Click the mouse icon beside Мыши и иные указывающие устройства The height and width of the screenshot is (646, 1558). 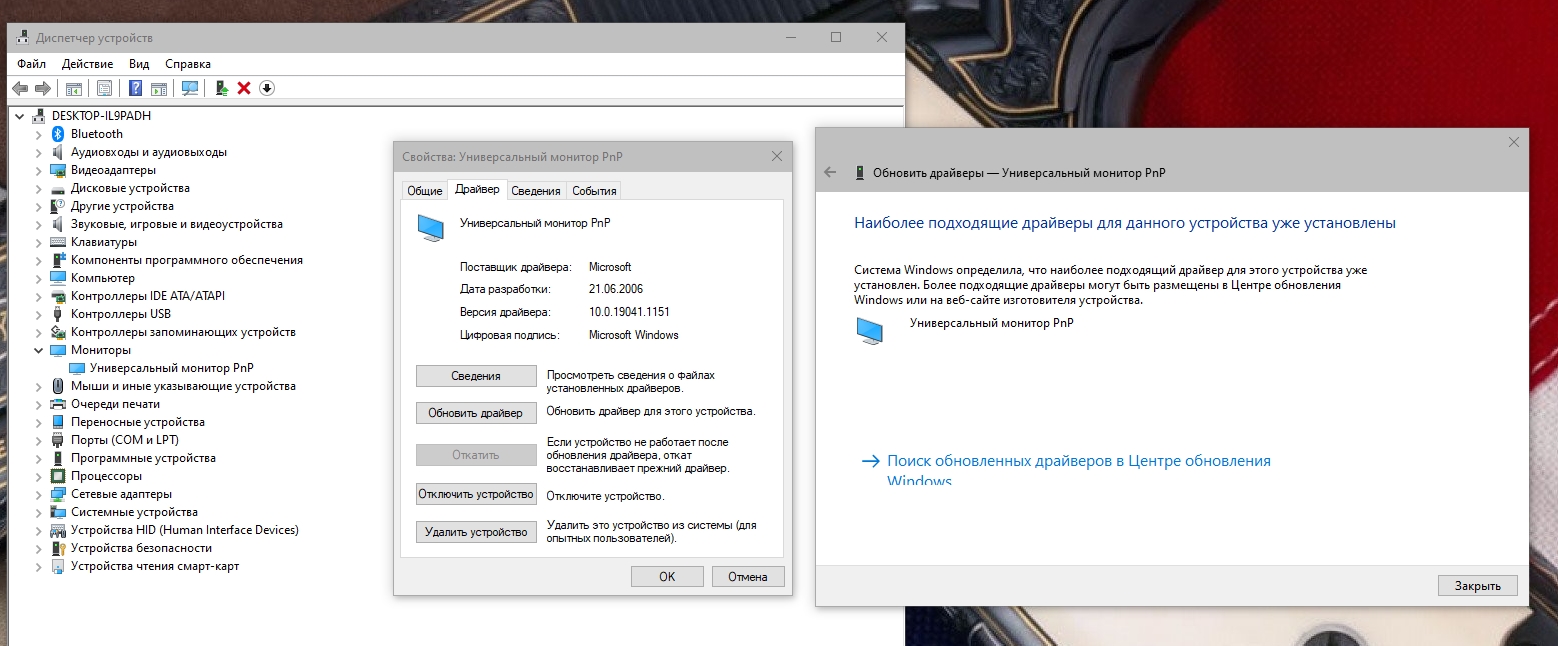pos(58,386)
